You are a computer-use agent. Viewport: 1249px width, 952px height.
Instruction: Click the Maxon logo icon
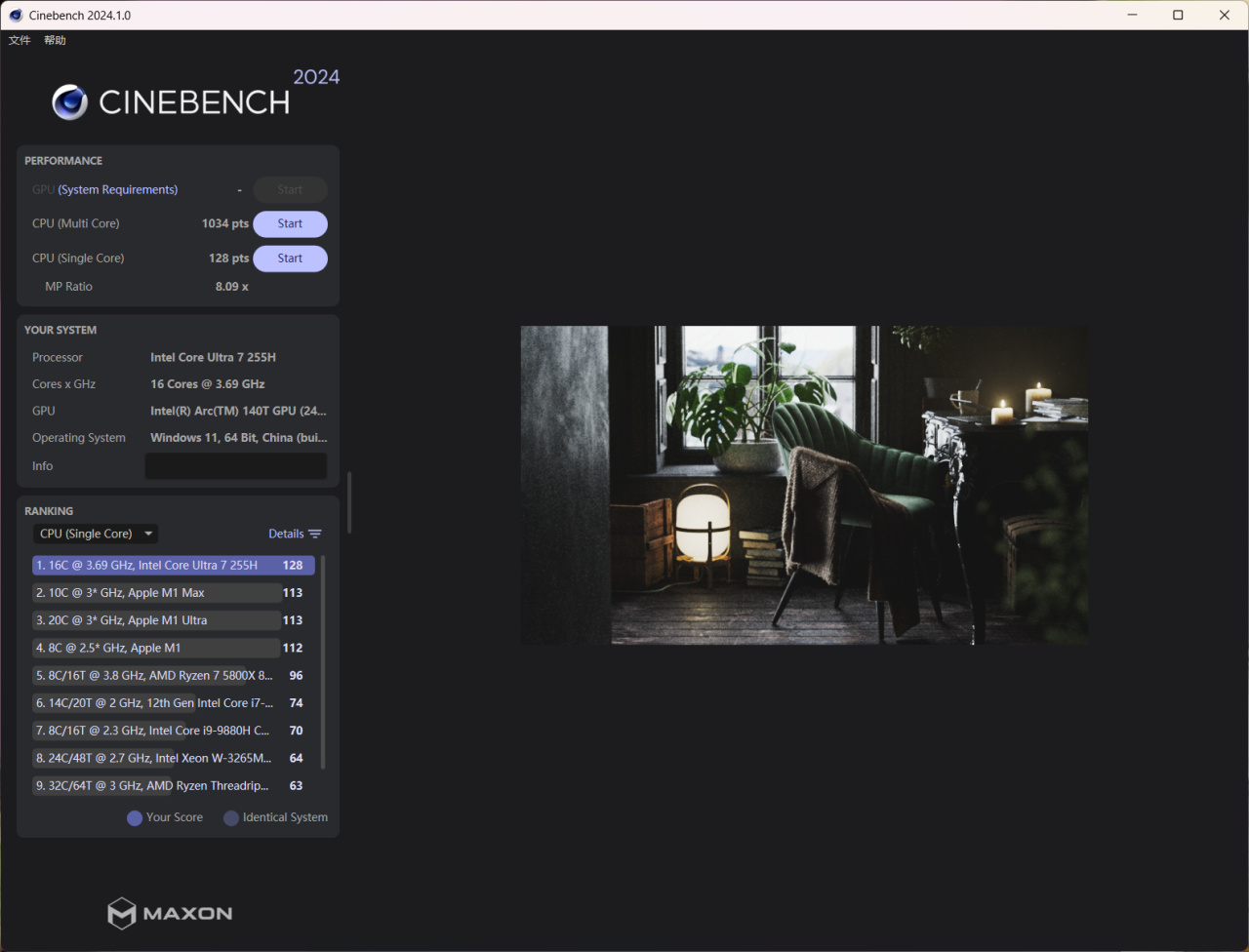pos(121,913)
